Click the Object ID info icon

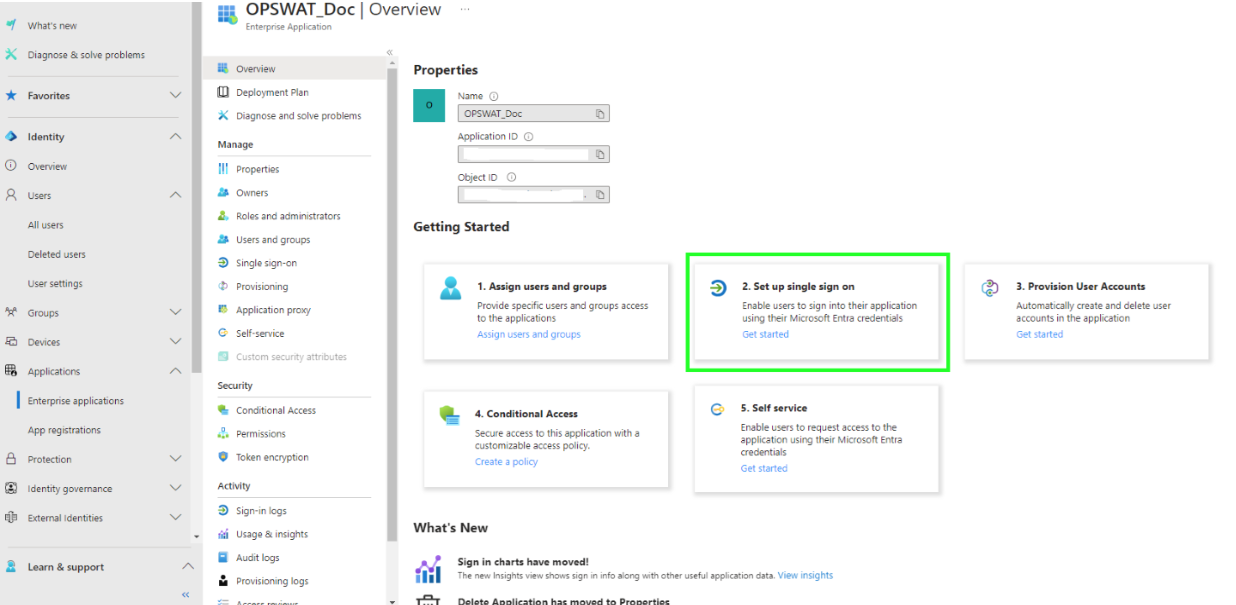(511, 177)
